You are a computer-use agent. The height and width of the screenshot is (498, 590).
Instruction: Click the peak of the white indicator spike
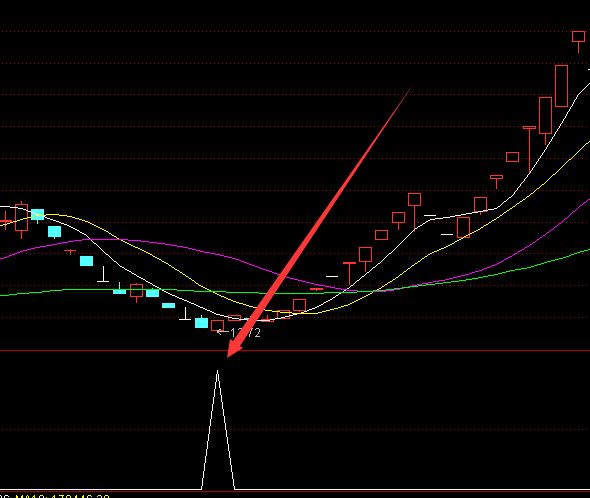click(x=217, y=372)
